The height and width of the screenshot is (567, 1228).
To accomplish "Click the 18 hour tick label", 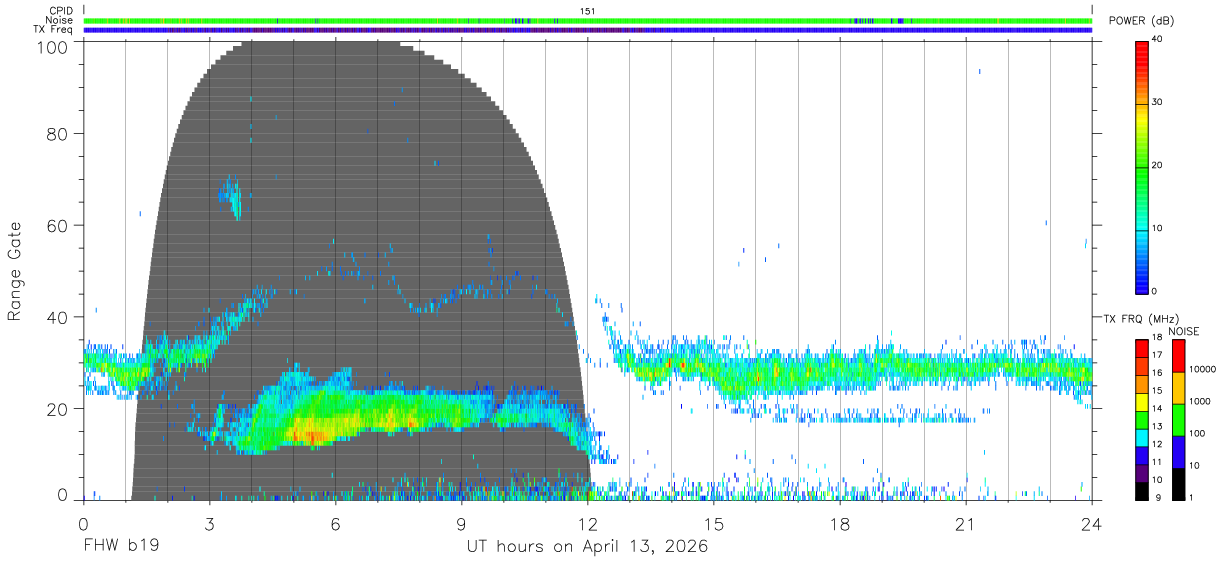I will click(840, 524).
